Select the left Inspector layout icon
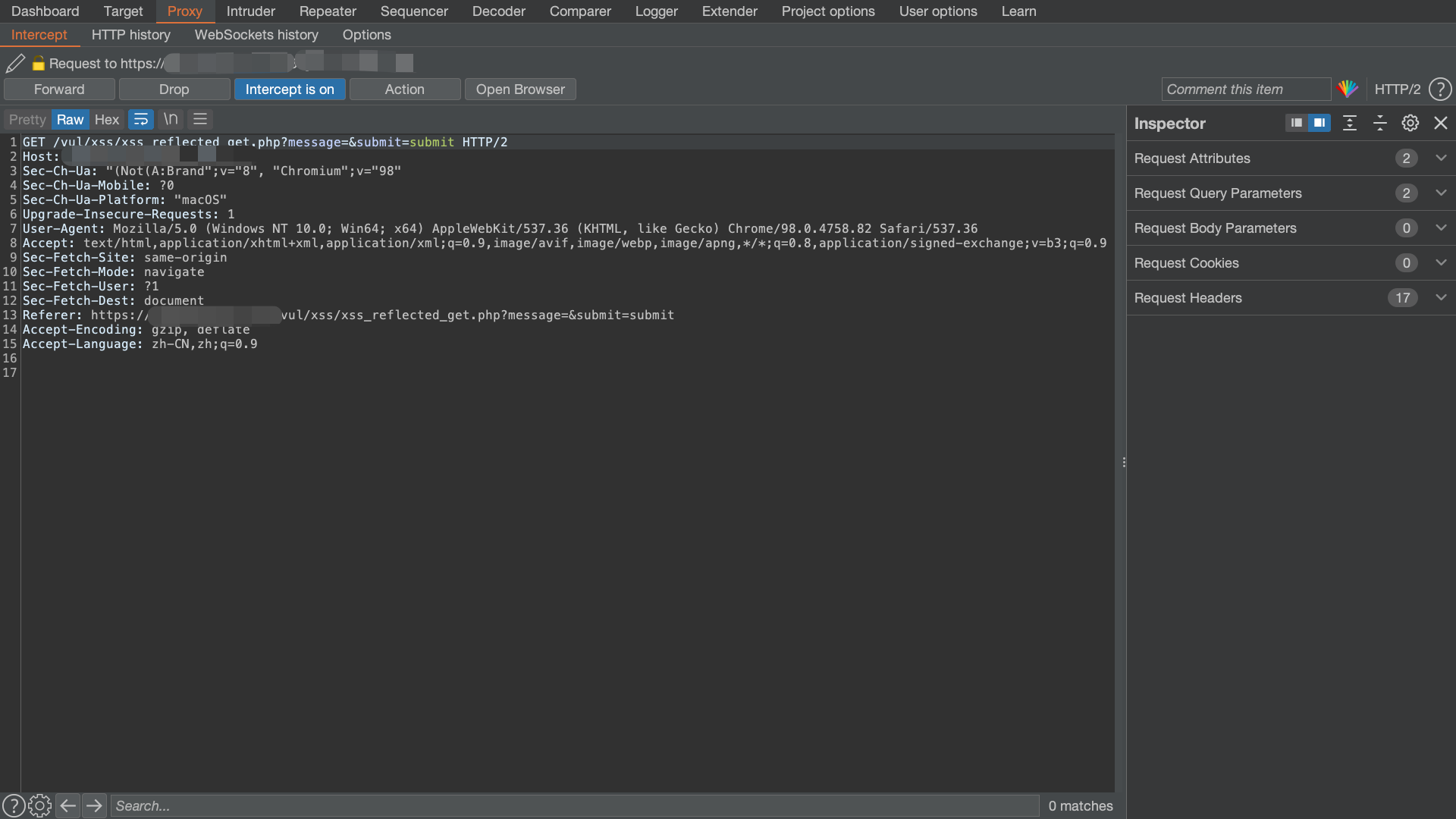The image size is (1456, 819). tap(1297, 123)
